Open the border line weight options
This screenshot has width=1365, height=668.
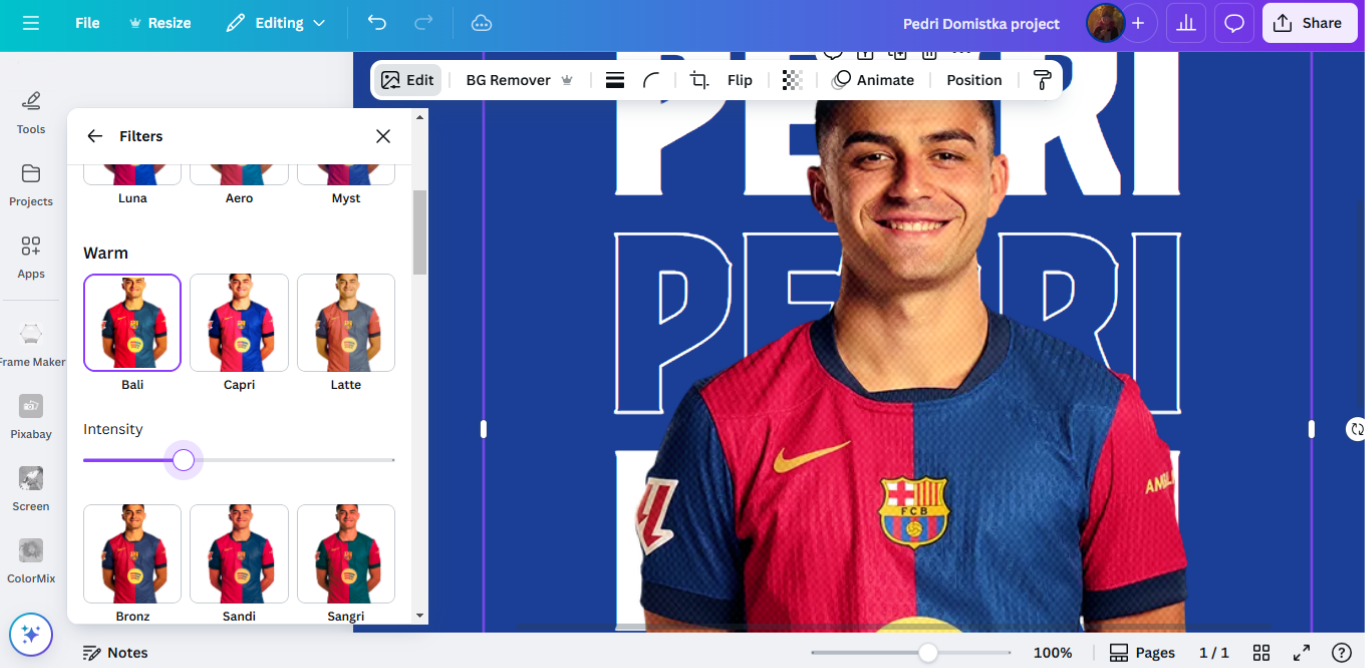(615, 80)
